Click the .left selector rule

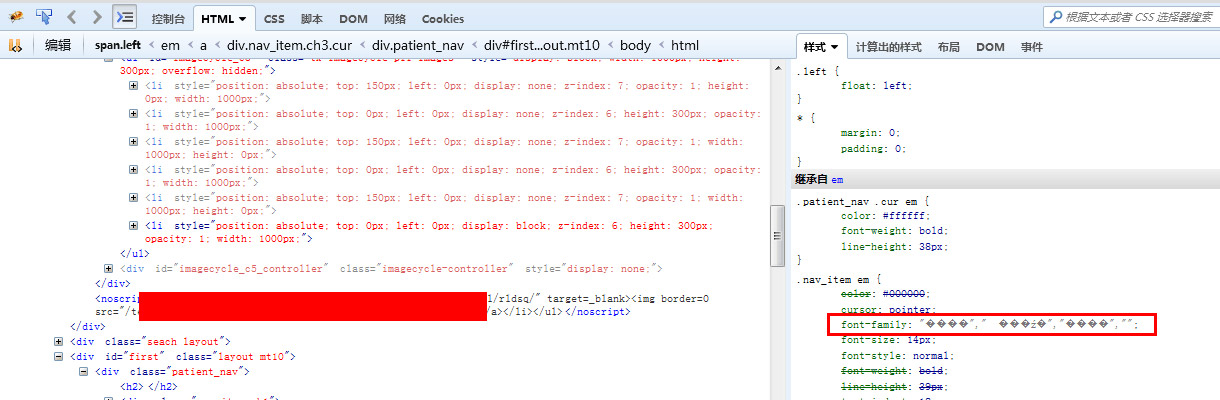pyautogui.click(x=812, y=71)
